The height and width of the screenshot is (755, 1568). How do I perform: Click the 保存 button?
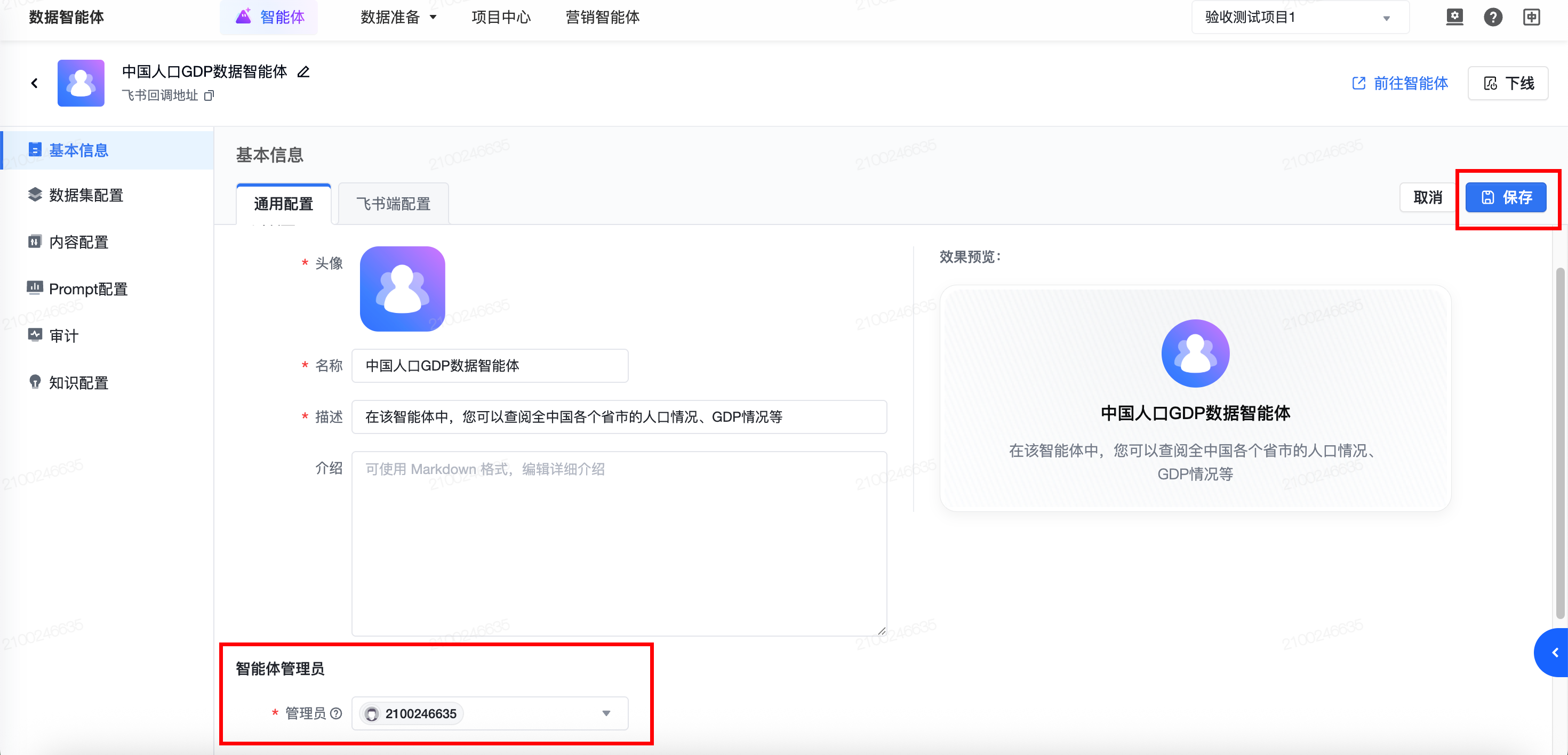point(1505,198)
